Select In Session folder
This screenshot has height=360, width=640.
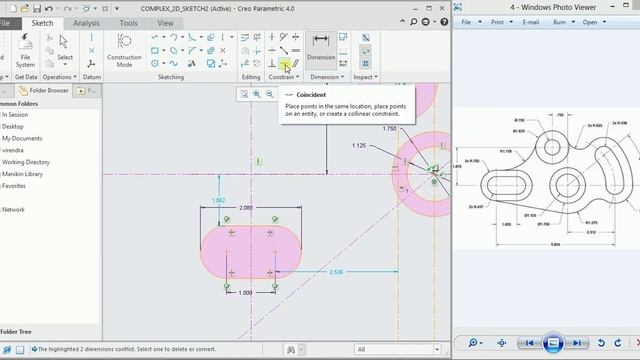tap(15, 115)
